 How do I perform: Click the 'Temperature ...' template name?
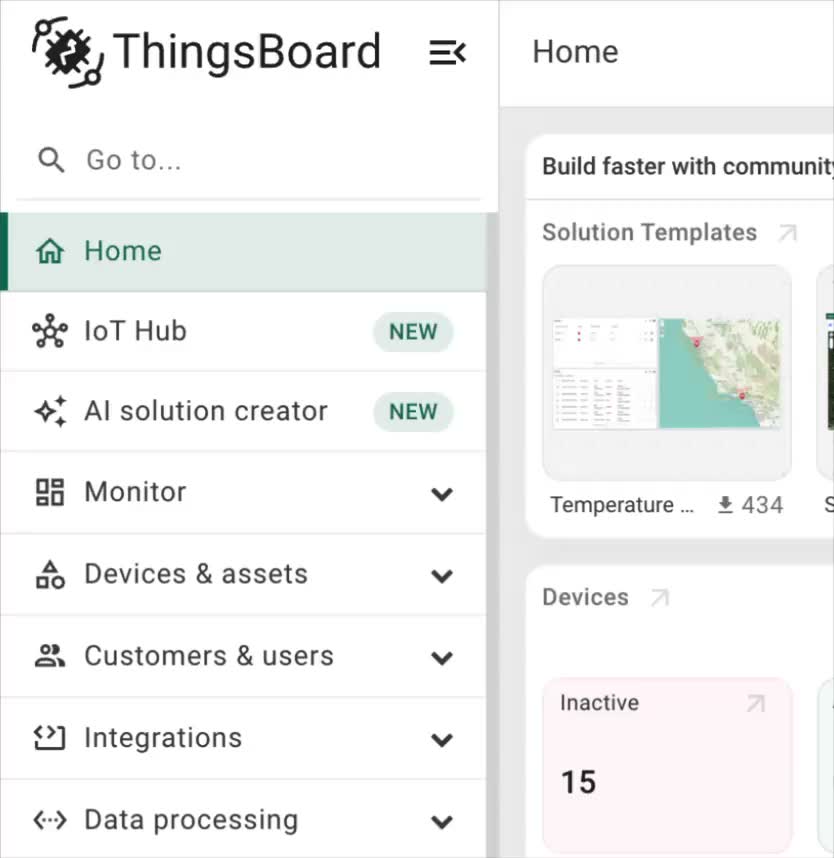622,505
